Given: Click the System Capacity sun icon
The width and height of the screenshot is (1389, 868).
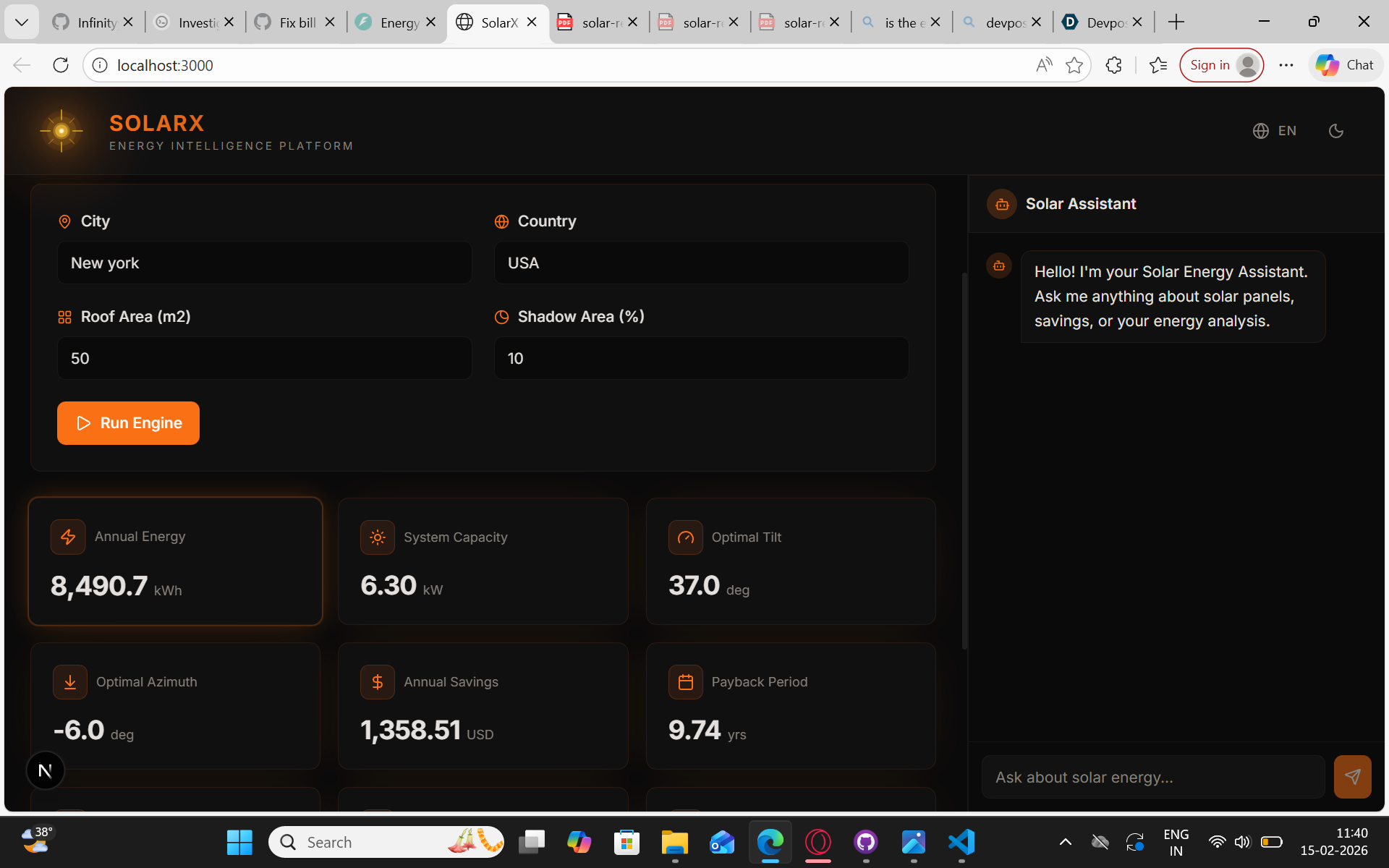Looking at the screenshot, I should click(x=377, y=537).
